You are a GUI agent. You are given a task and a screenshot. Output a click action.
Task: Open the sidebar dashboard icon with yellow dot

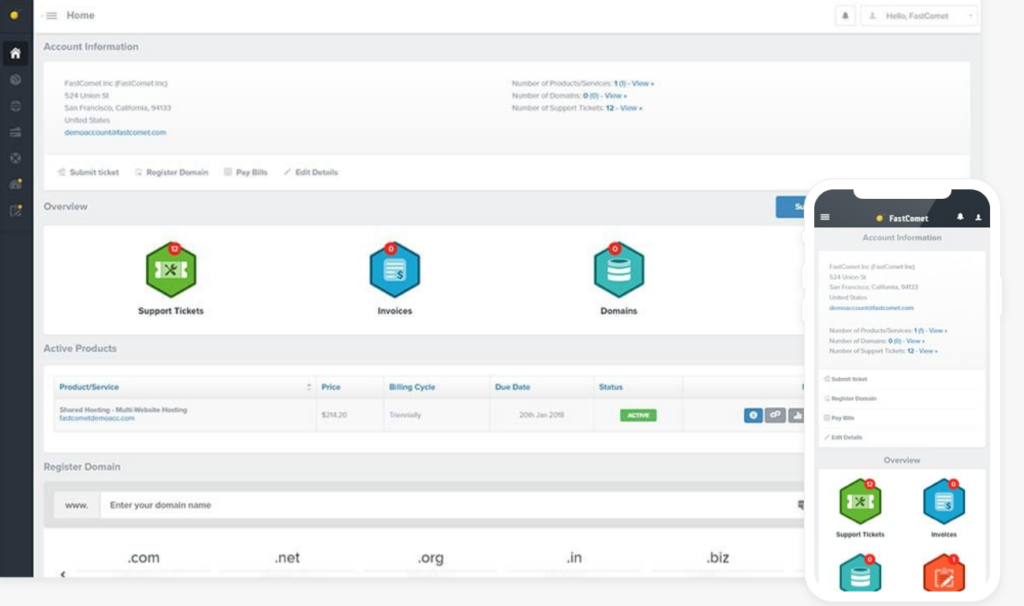click(16, 184)
